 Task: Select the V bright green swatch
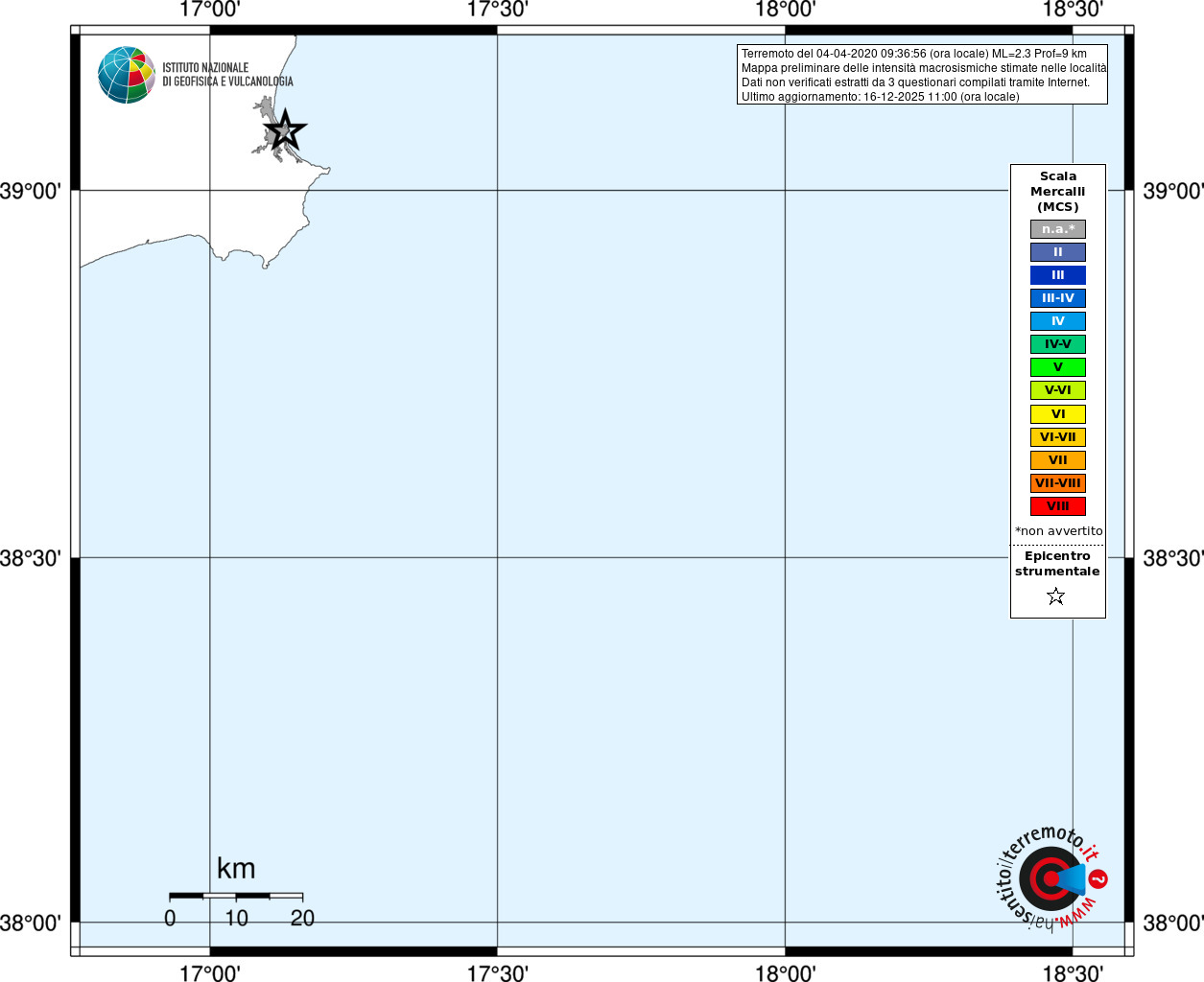[x=1058, y=367]
